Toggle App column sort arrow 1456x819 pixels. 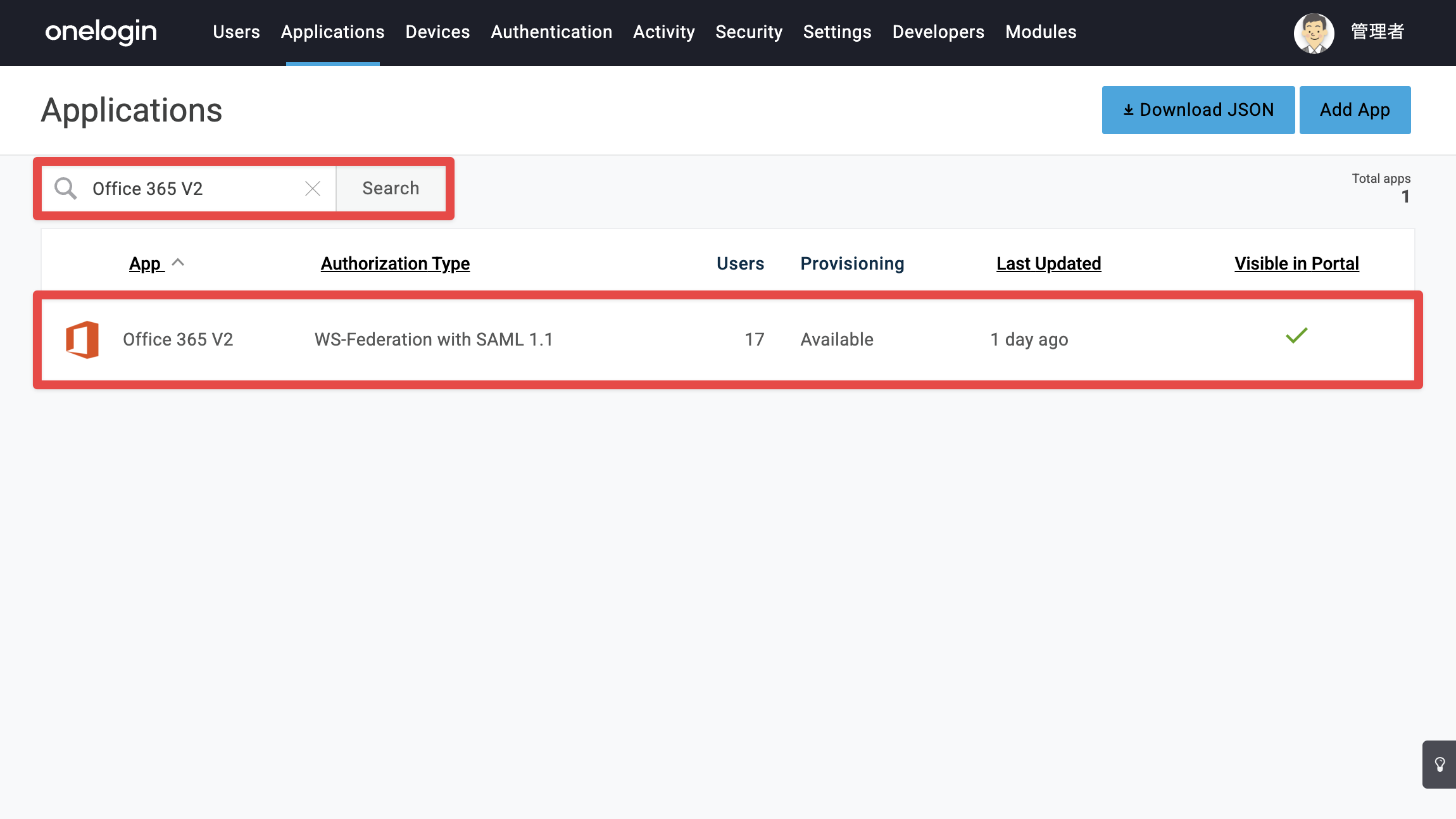coord(178,263)
